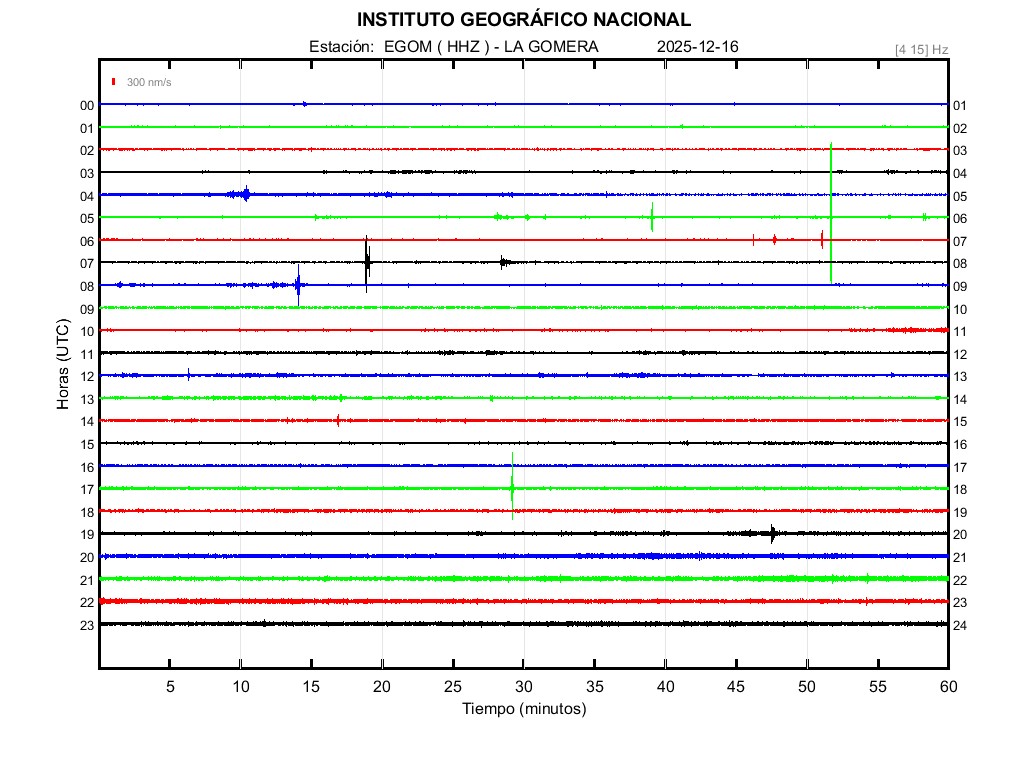The image size is (1024, 768).
Task: Click hour label 24 on the right axis
Action: point(959,625)
